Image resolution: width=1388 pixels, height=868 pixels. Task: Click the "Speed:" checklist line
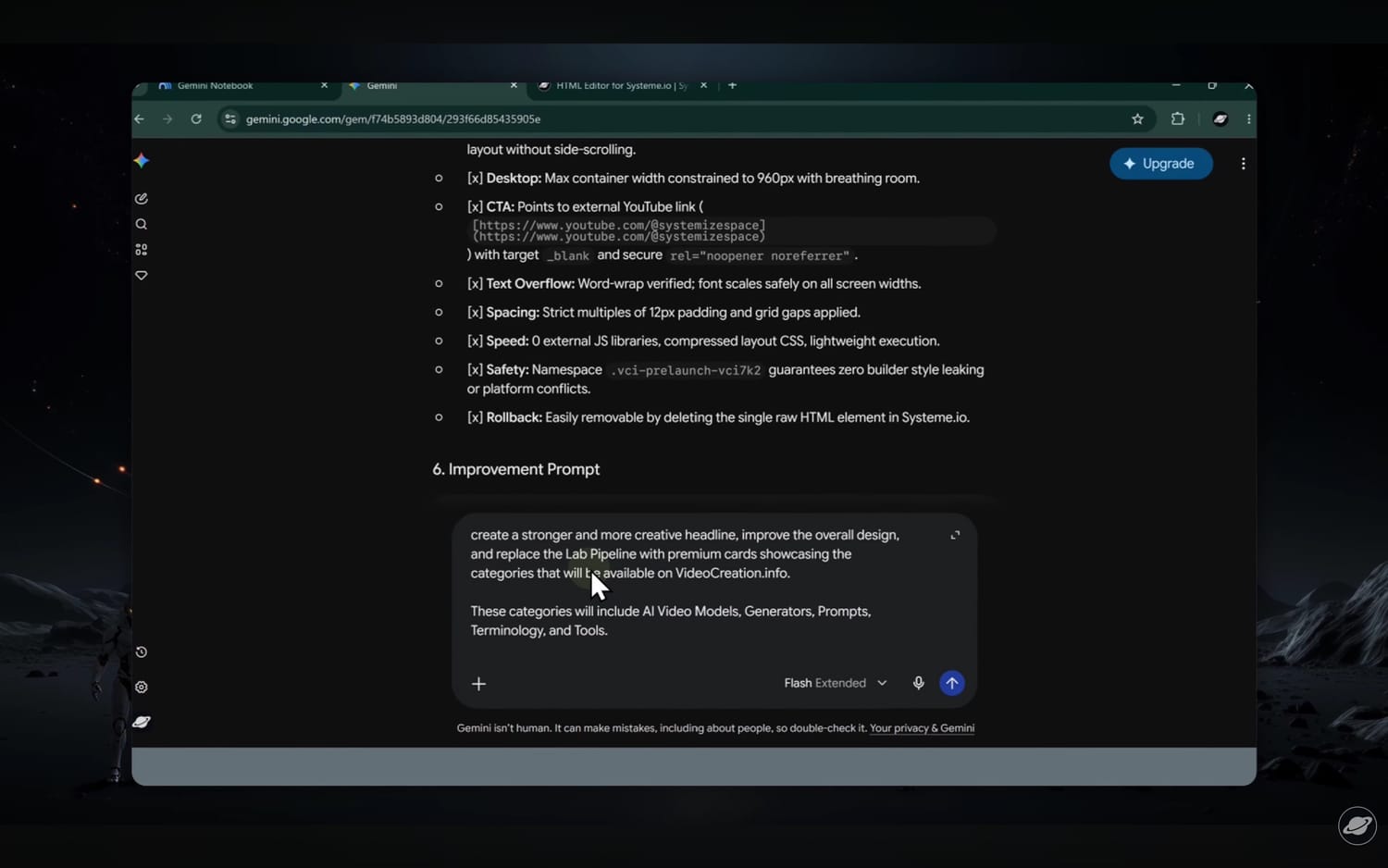point(702,341)
